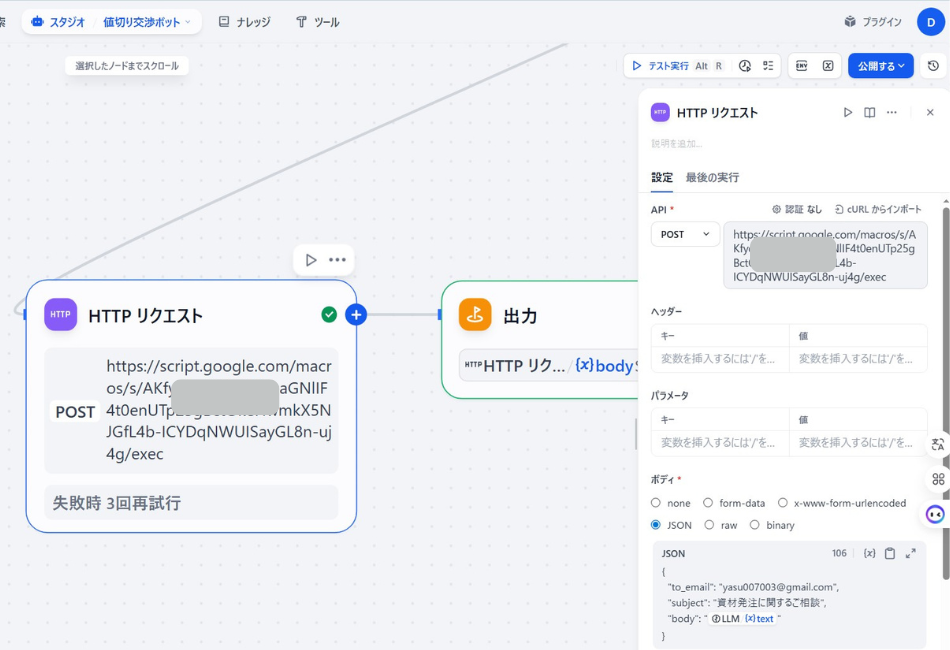Open the ナレッジ menu item

(x=244, y=22)
